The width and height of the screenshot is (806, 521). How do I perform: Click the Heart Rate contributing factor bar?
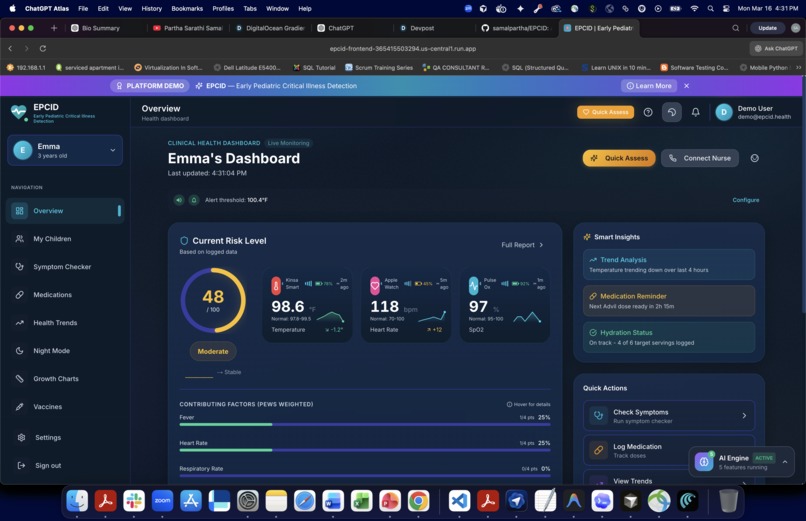click(364, 450)
